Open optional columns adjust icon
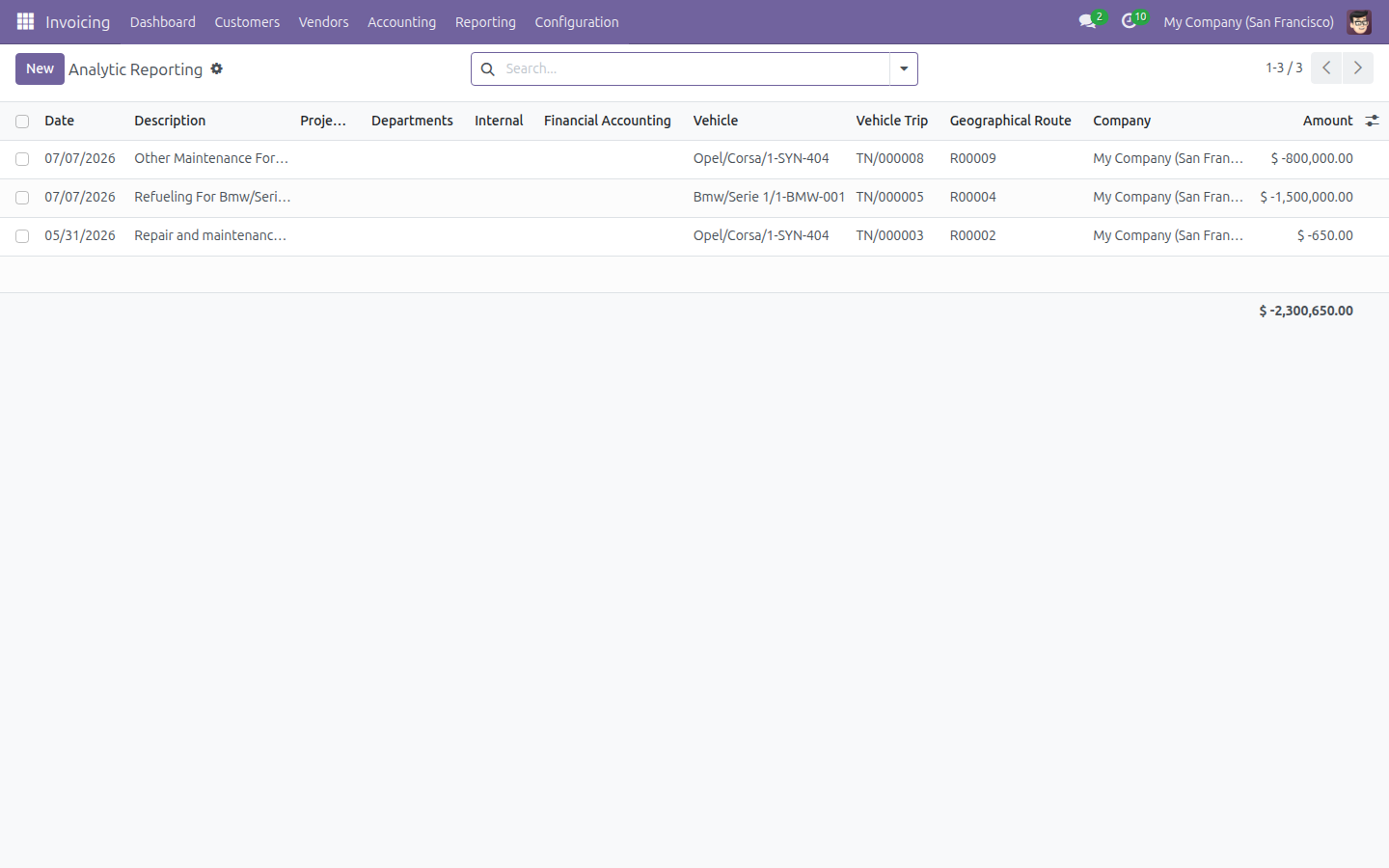Viewport: 1389px width, 868px height. (1372, 121)
